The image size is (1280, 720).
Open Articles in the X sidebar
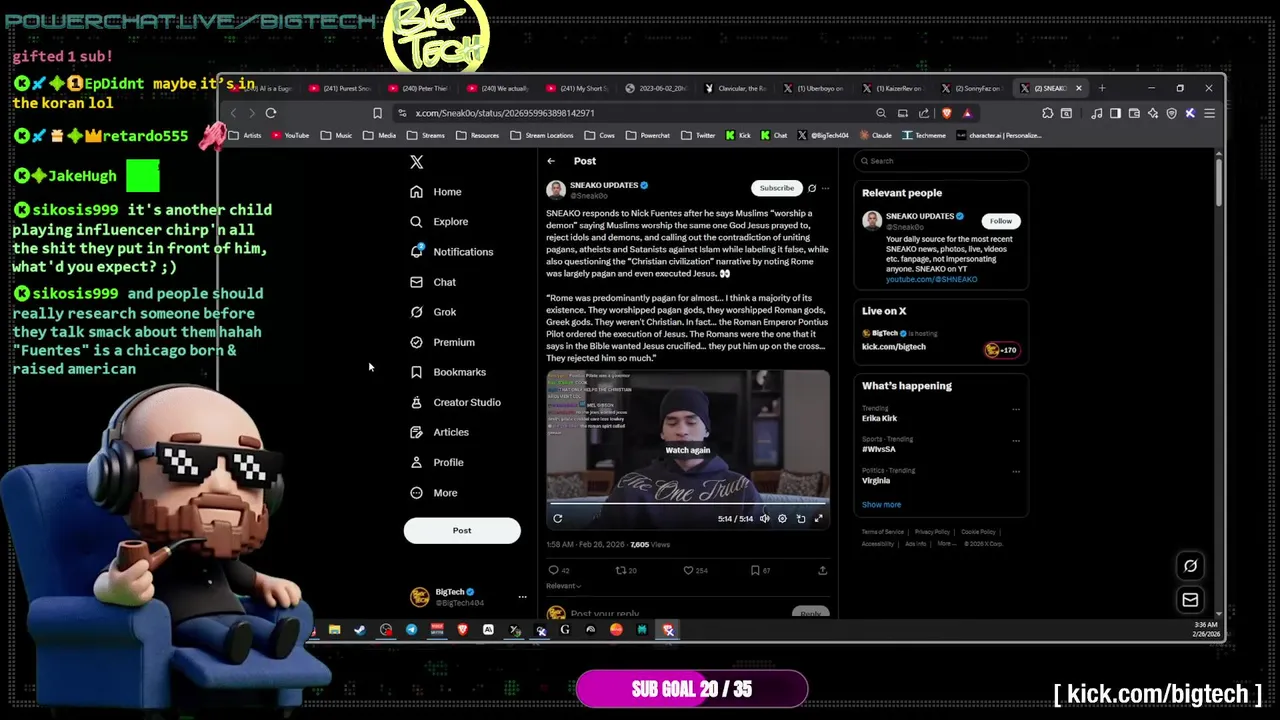tap(439, 432)
